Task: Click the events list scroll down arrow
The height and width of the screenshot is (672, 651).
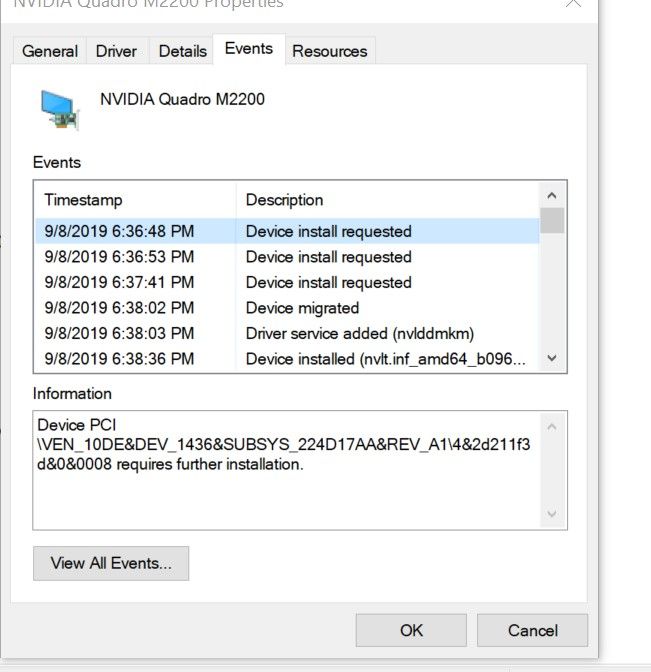Action: tap(552, 358)
